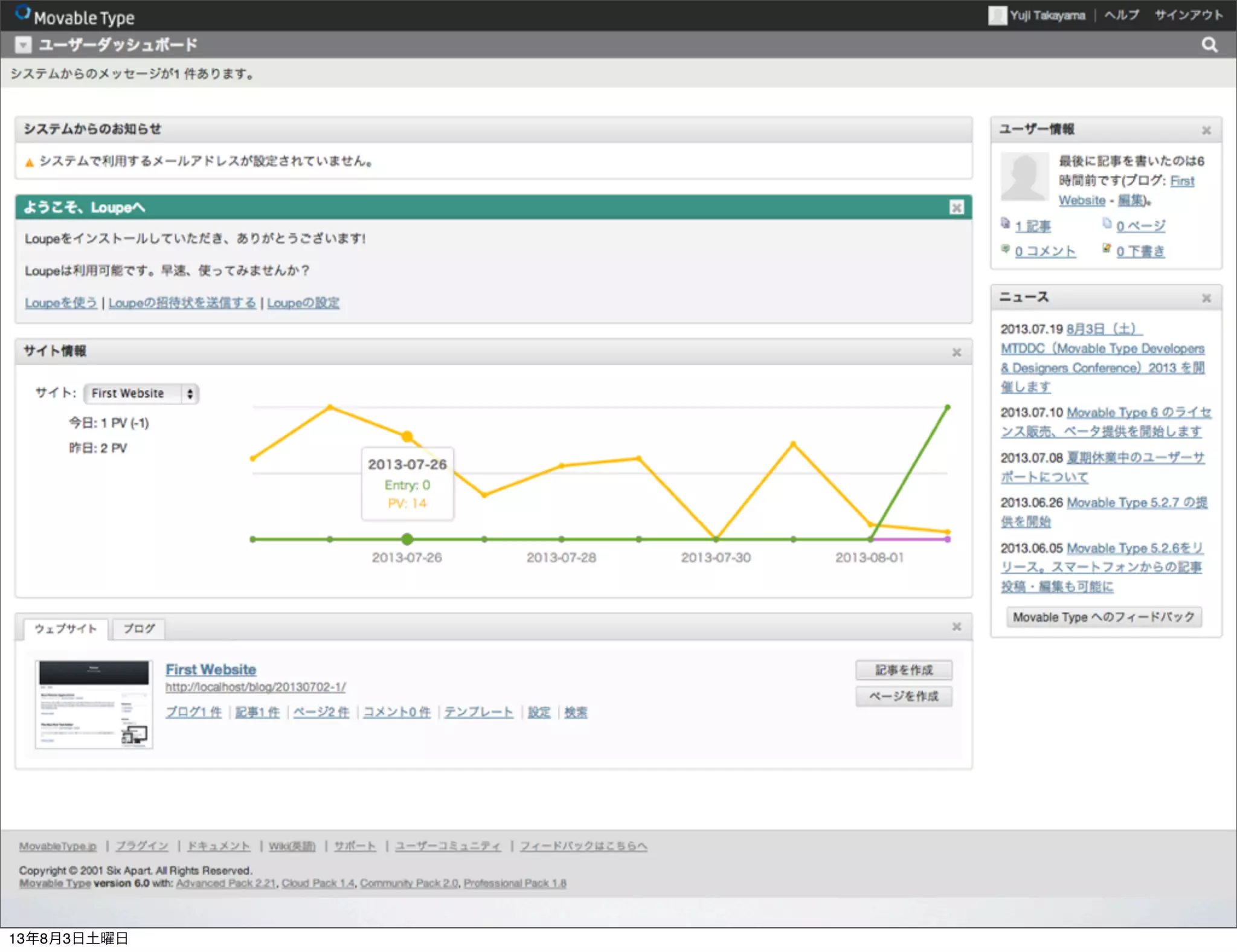This screenshot has height=952, width=1237.
Task: Close the サイト情報 widget
Action: 957,352
